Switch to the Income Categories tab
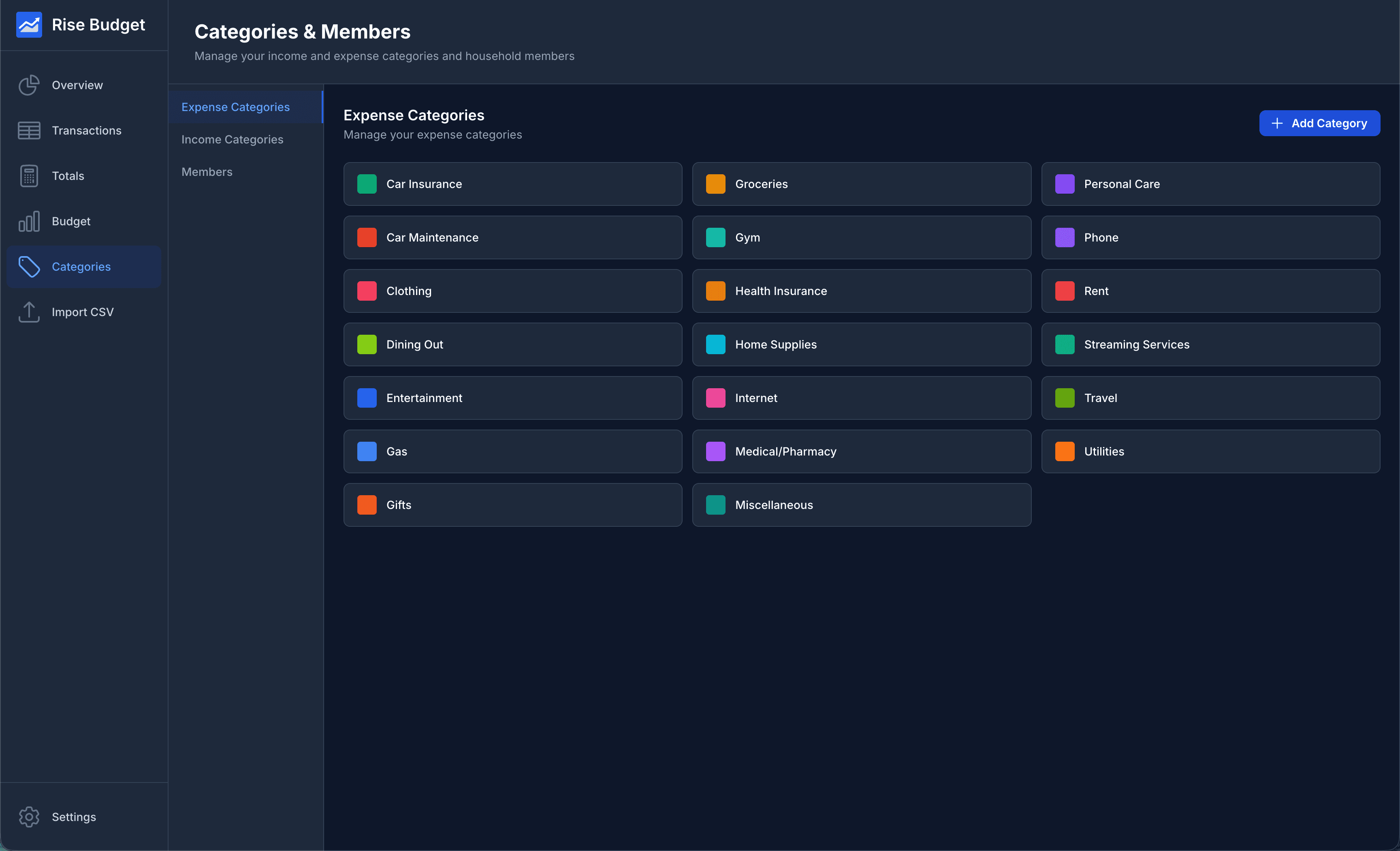Viewport: 1400px width, 851px height. point(232,139)
